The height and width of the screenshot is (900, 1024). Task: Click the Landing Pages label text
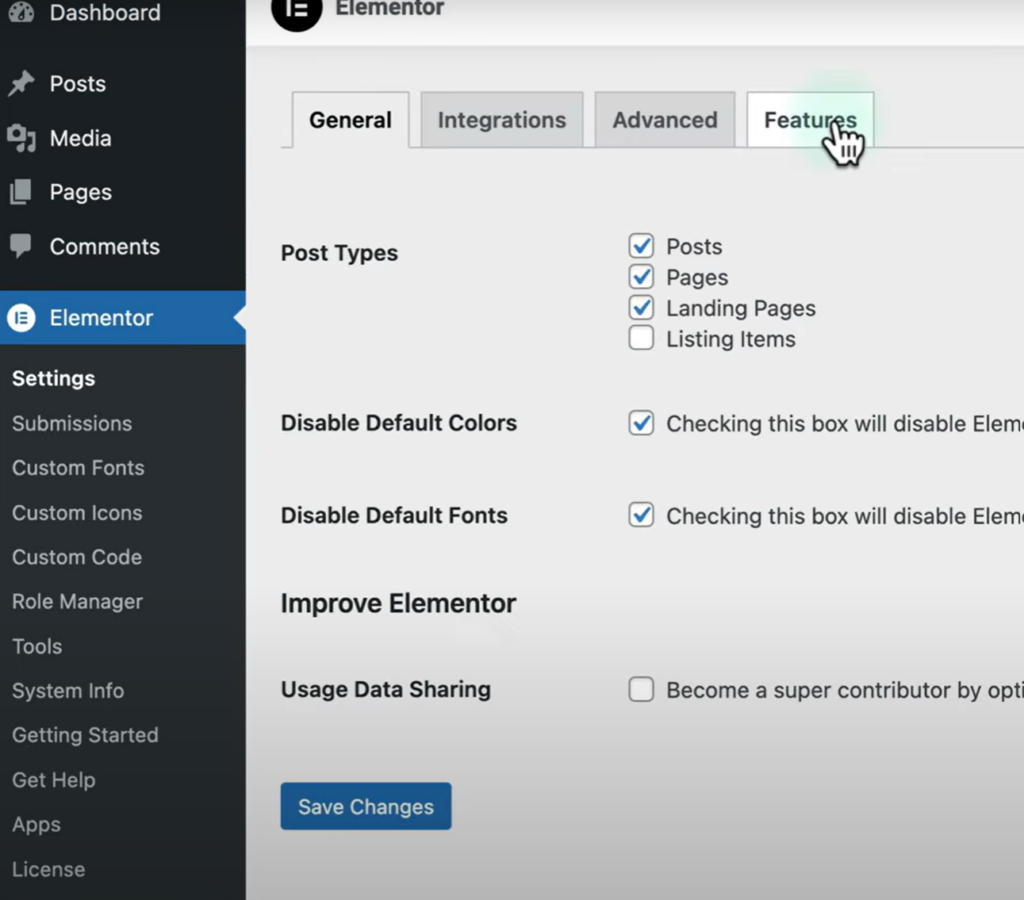pos(741,308)
